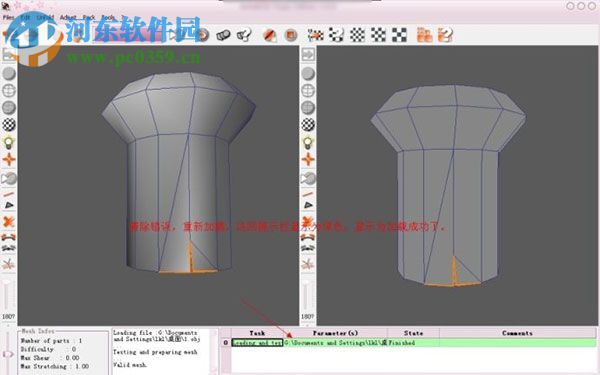600x375 pixels.
Task: Click the Task column header
Action: click(x=257, y=333)
